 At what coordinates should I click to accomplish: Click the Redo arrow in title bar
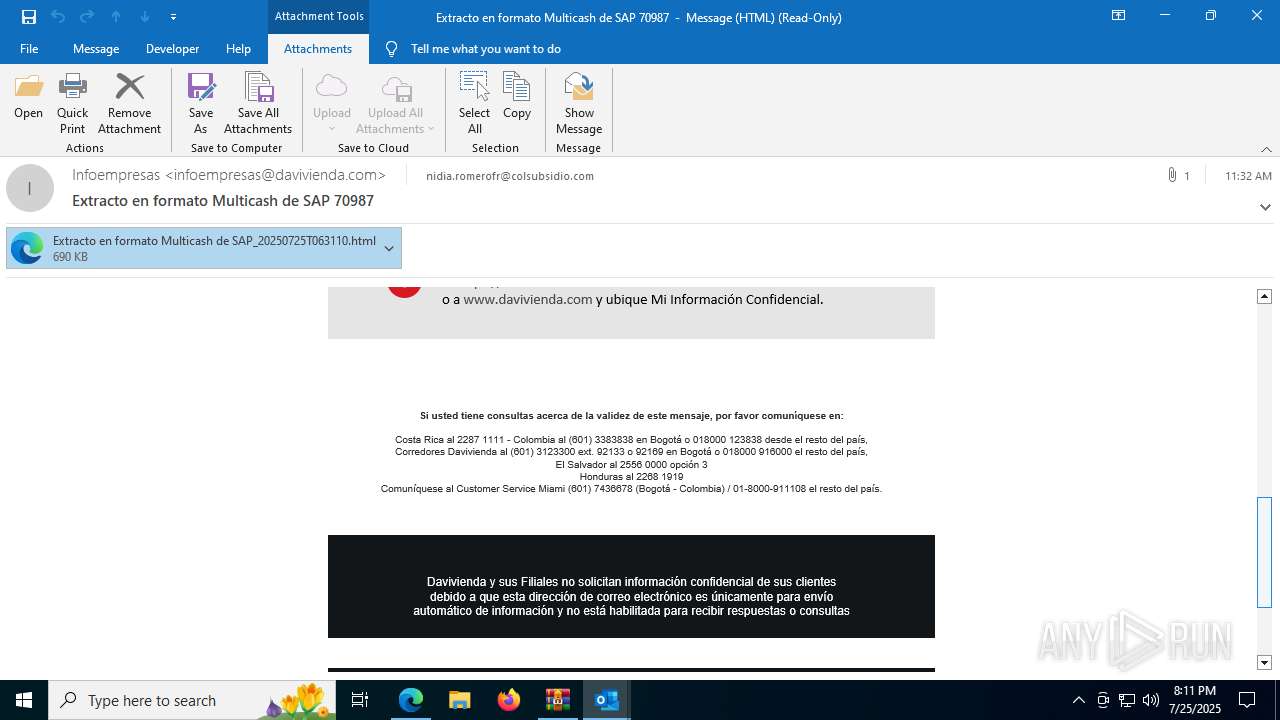(x=87, y=17)
